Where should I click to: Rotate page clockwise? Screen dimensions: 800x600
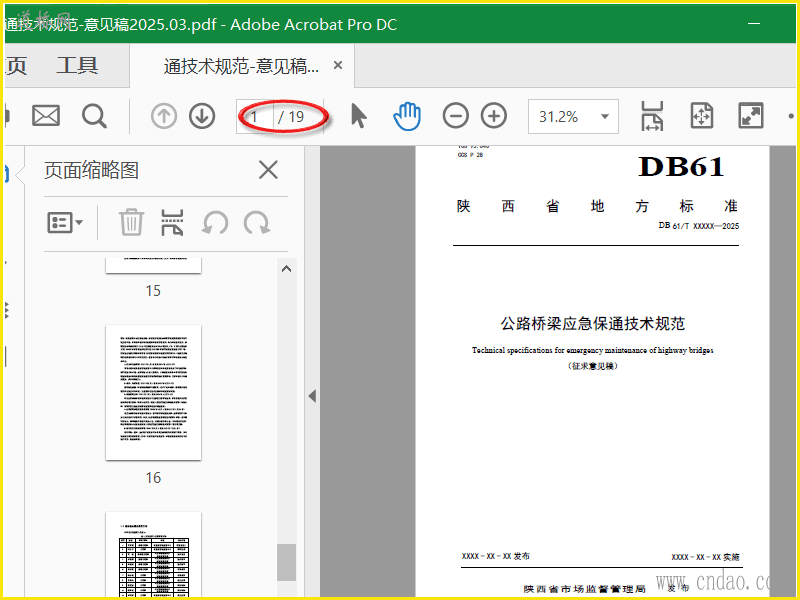[x=257, y=223]
